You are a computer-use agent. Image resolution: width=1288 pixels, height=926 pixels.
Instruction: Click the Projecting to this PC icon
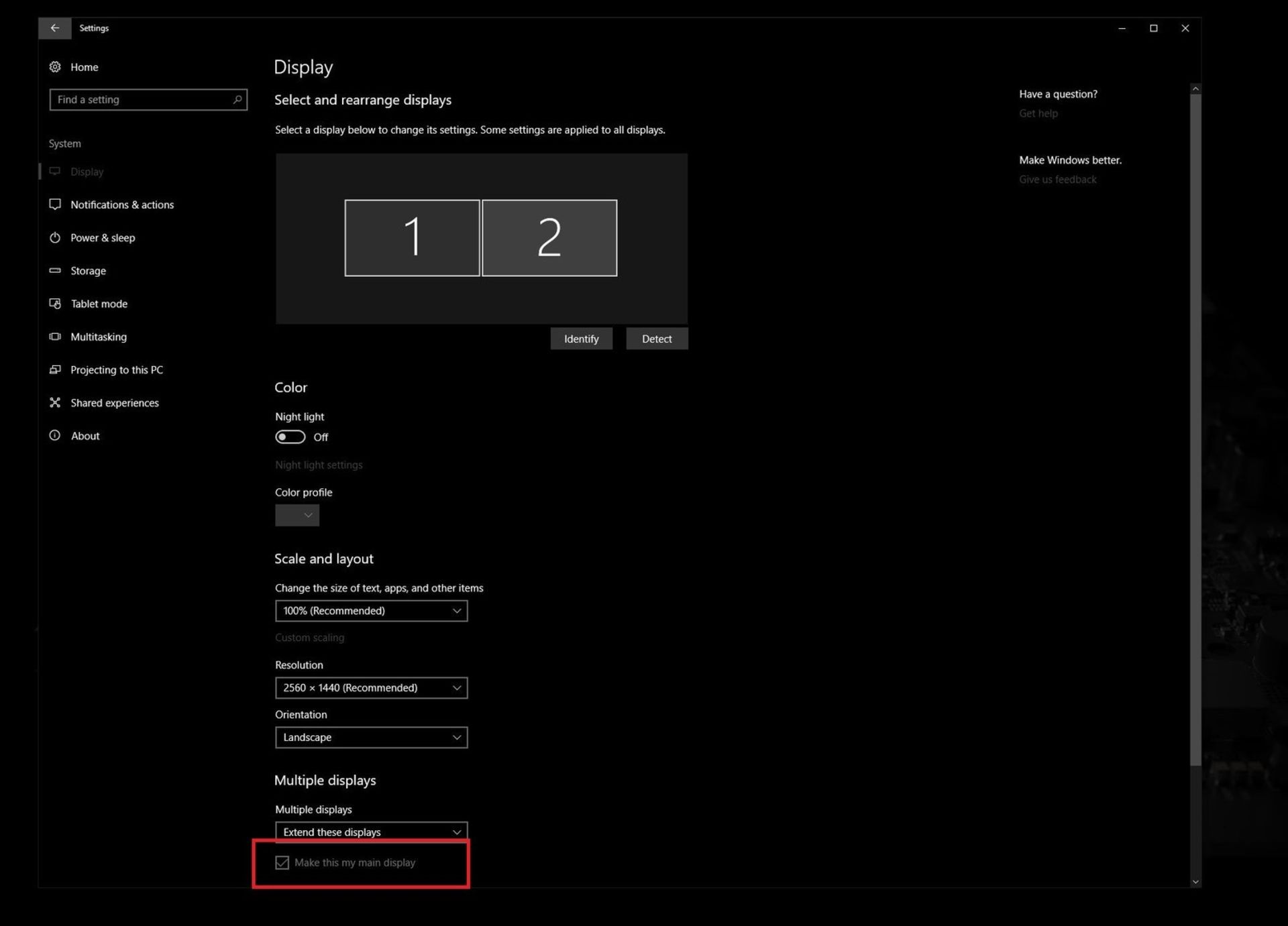pyautogui.click(x=55, y=369)
